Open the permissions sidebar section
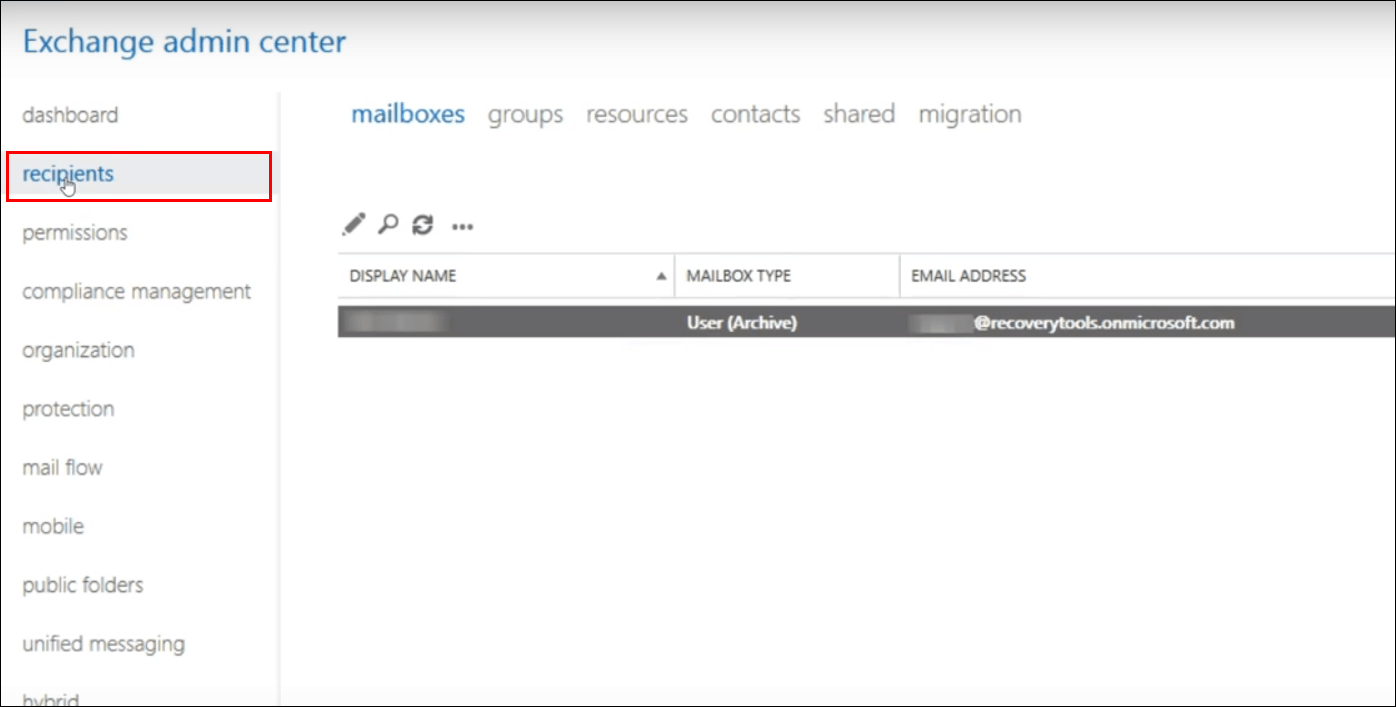 74,232
